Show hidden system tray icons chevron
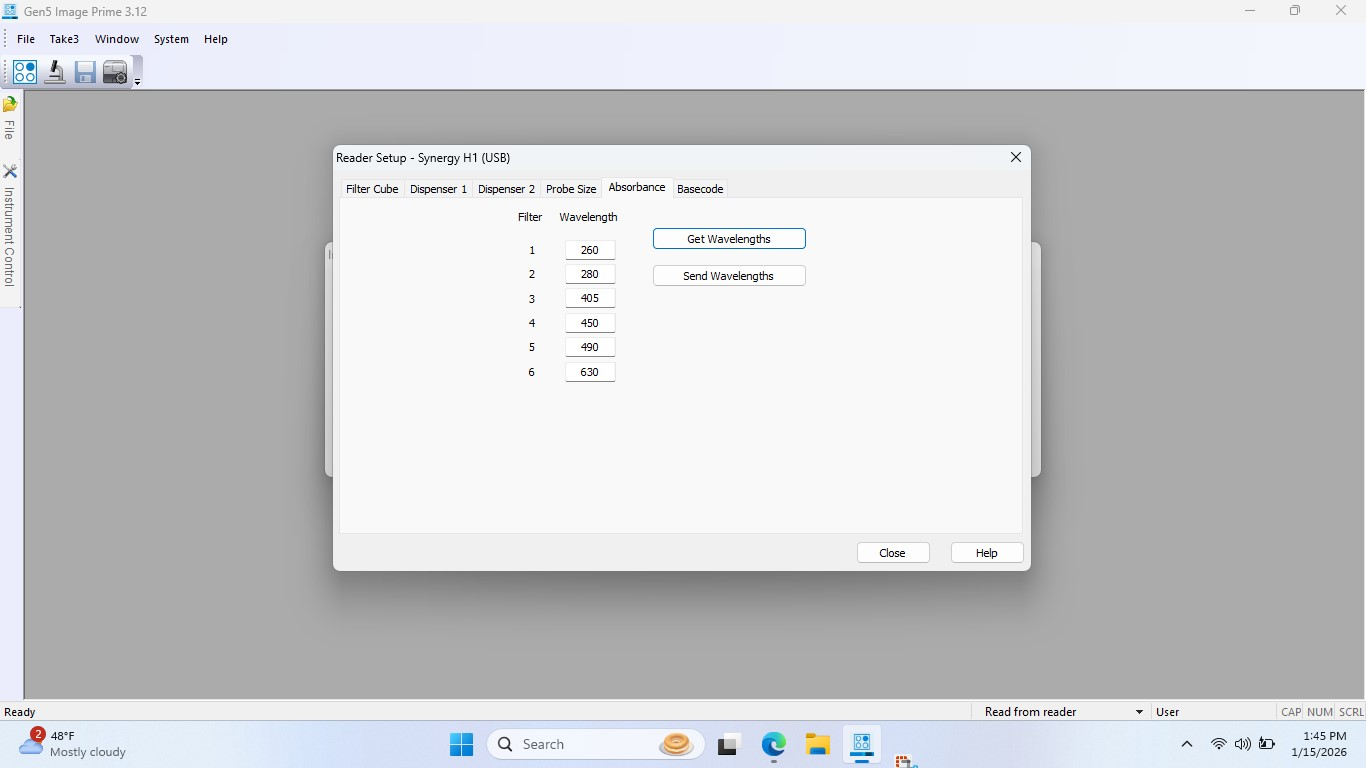The image size is (1366, 768). (x=1187, y=744)
